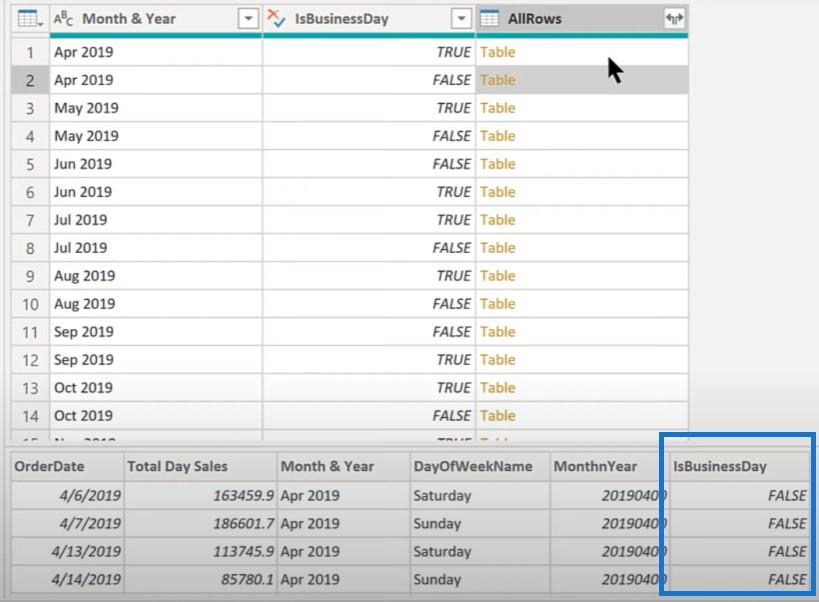Select row number 7
The width and height of the screenshot is (819, 602).
tap(30, 220)
